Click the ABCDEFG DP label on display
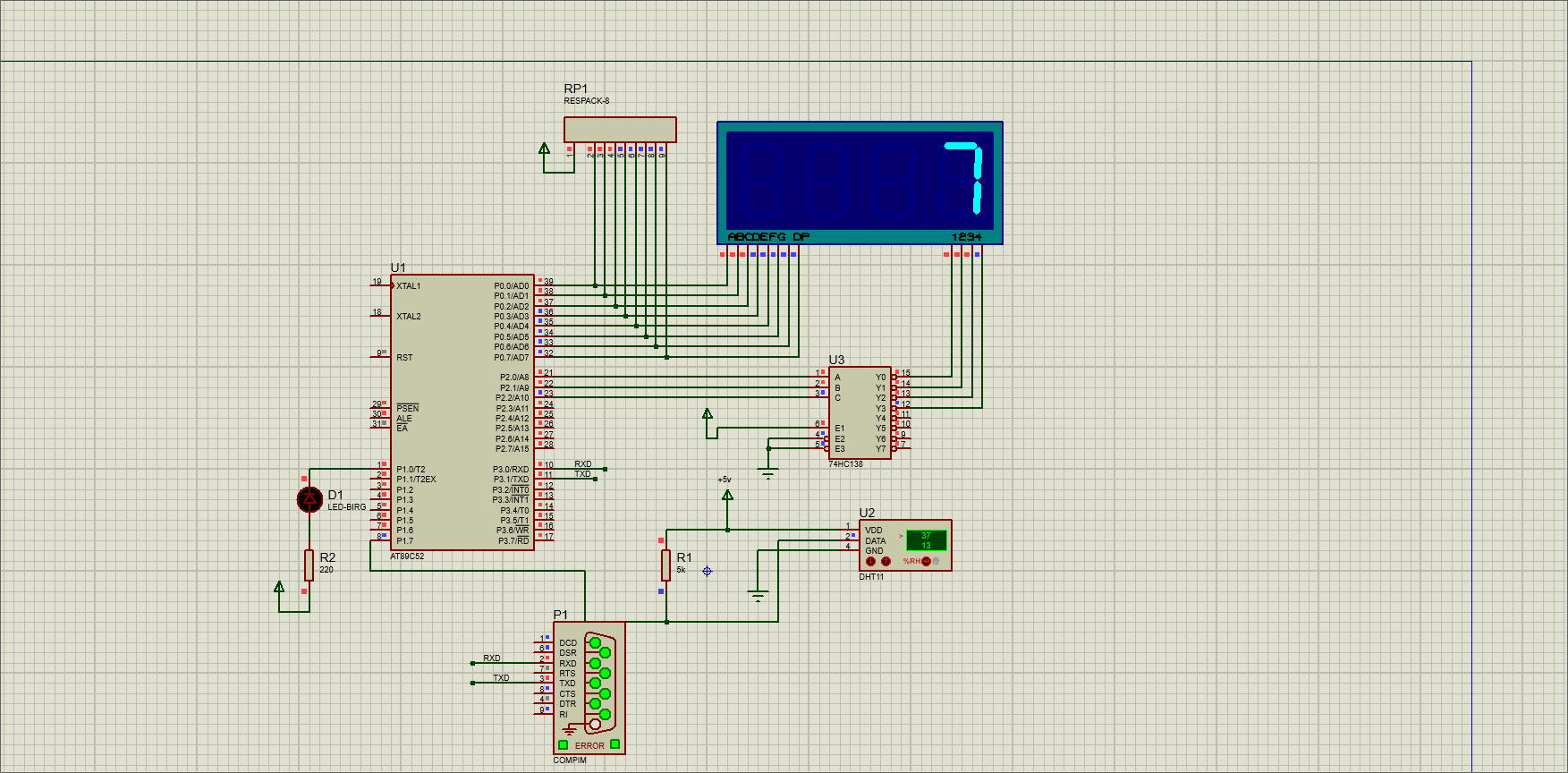1568x773 pixels. pyautogui.click(x=768, y=237)
